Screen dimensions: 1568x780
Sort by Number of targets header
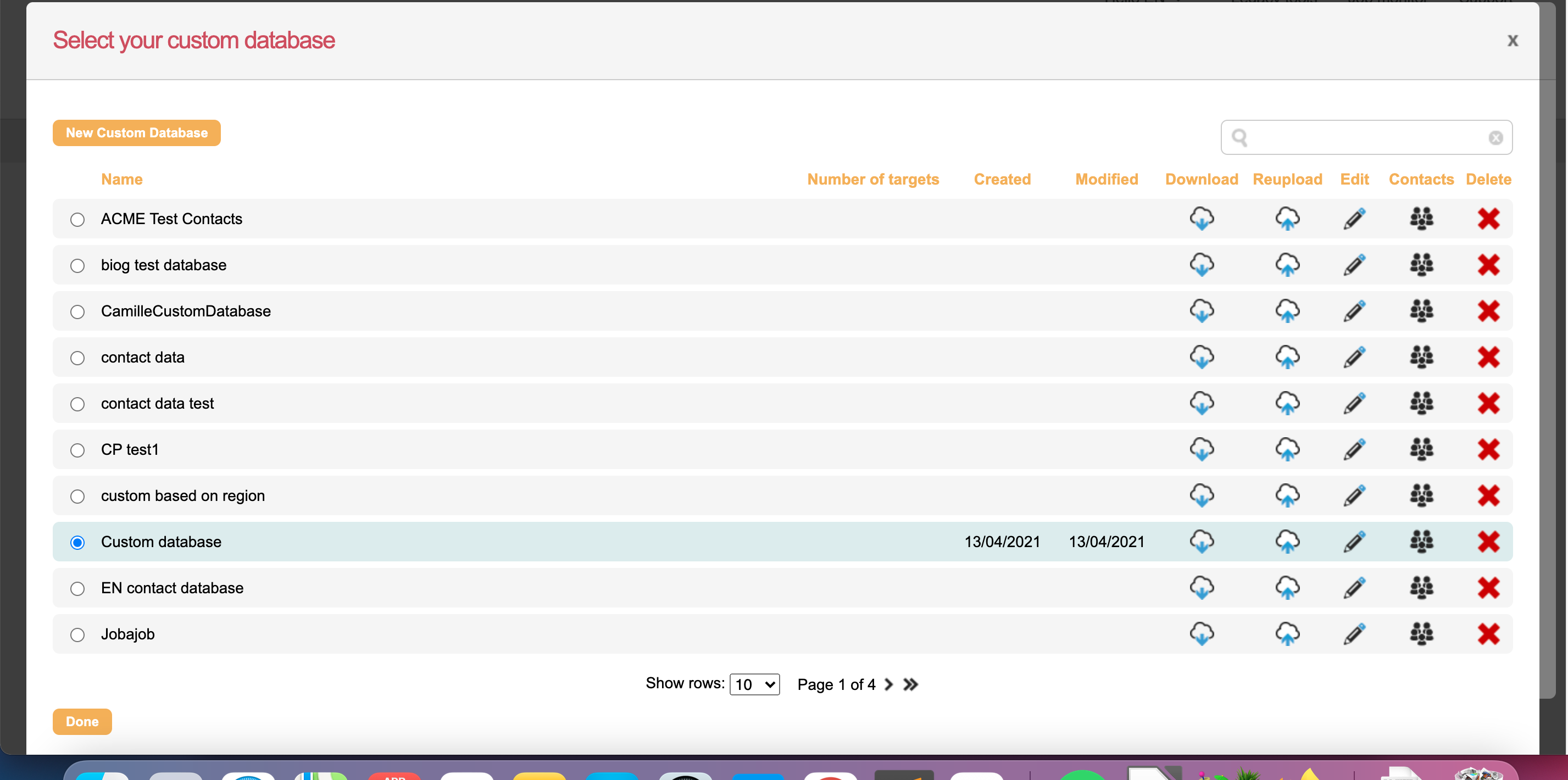click(873, 180)
